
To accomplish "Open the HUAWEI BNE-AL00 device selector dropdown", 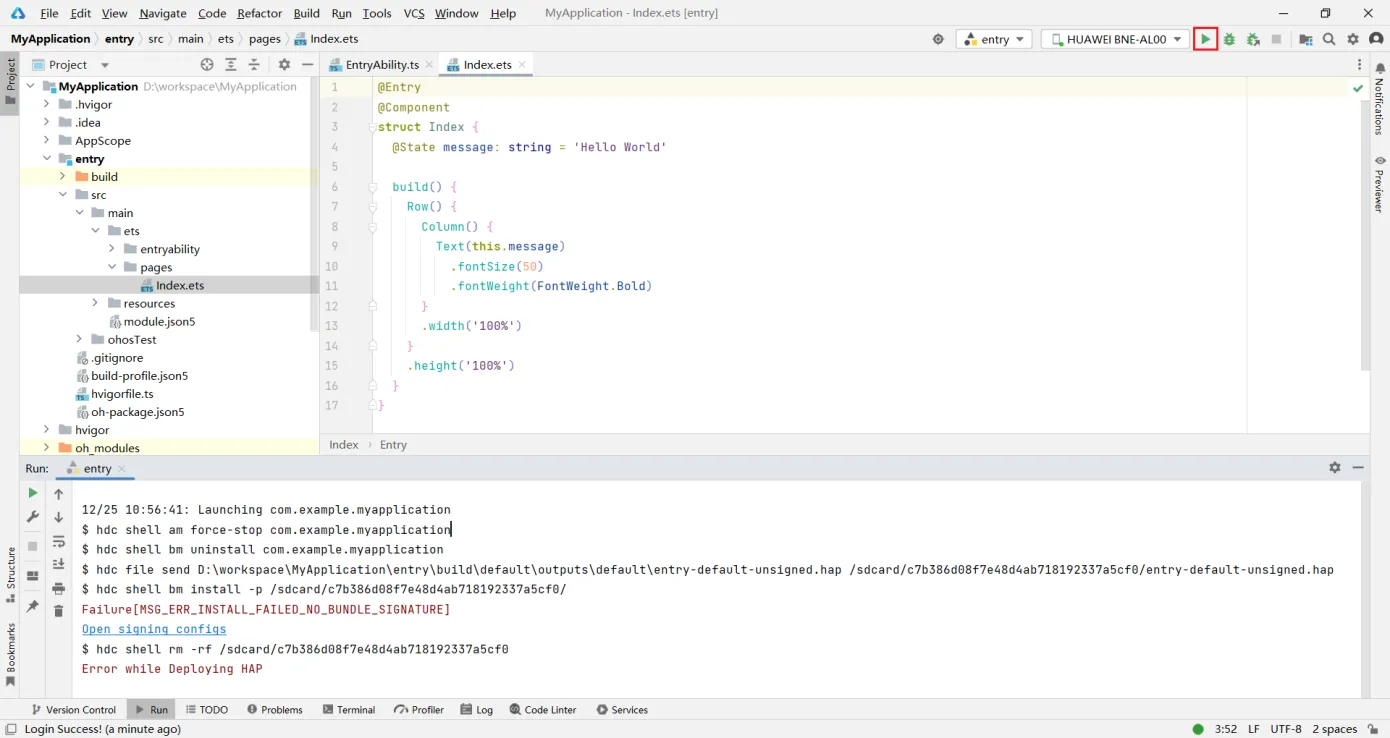I will point(1113,39).
